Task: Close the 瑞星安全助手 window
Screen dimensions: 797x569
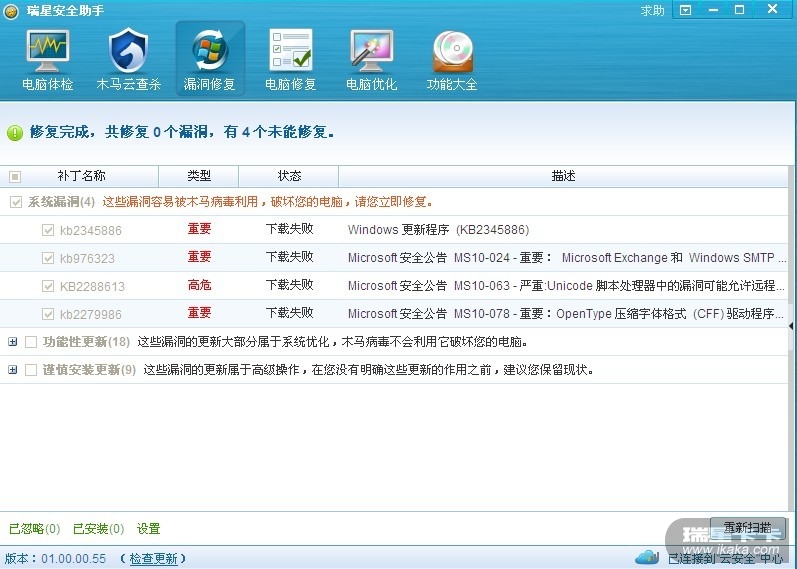Action: [x=773, y=9]
